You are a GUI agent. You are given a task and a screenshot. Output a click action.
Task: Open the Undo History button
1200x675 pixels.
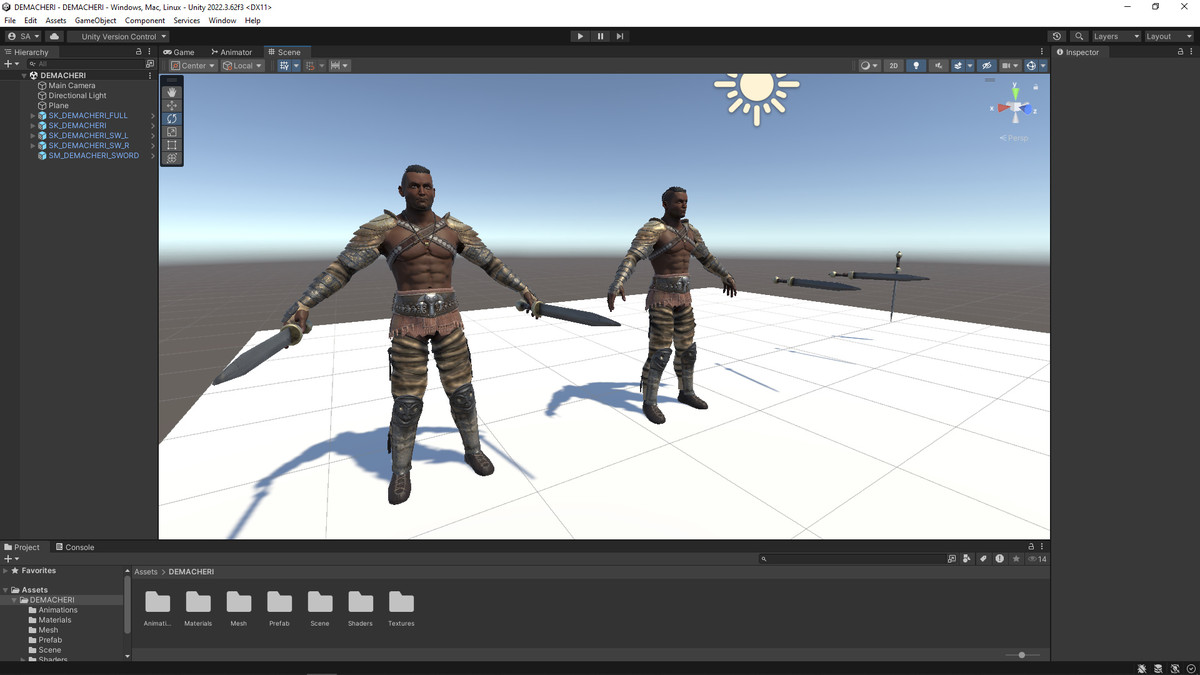click(x=1057, y=36)
